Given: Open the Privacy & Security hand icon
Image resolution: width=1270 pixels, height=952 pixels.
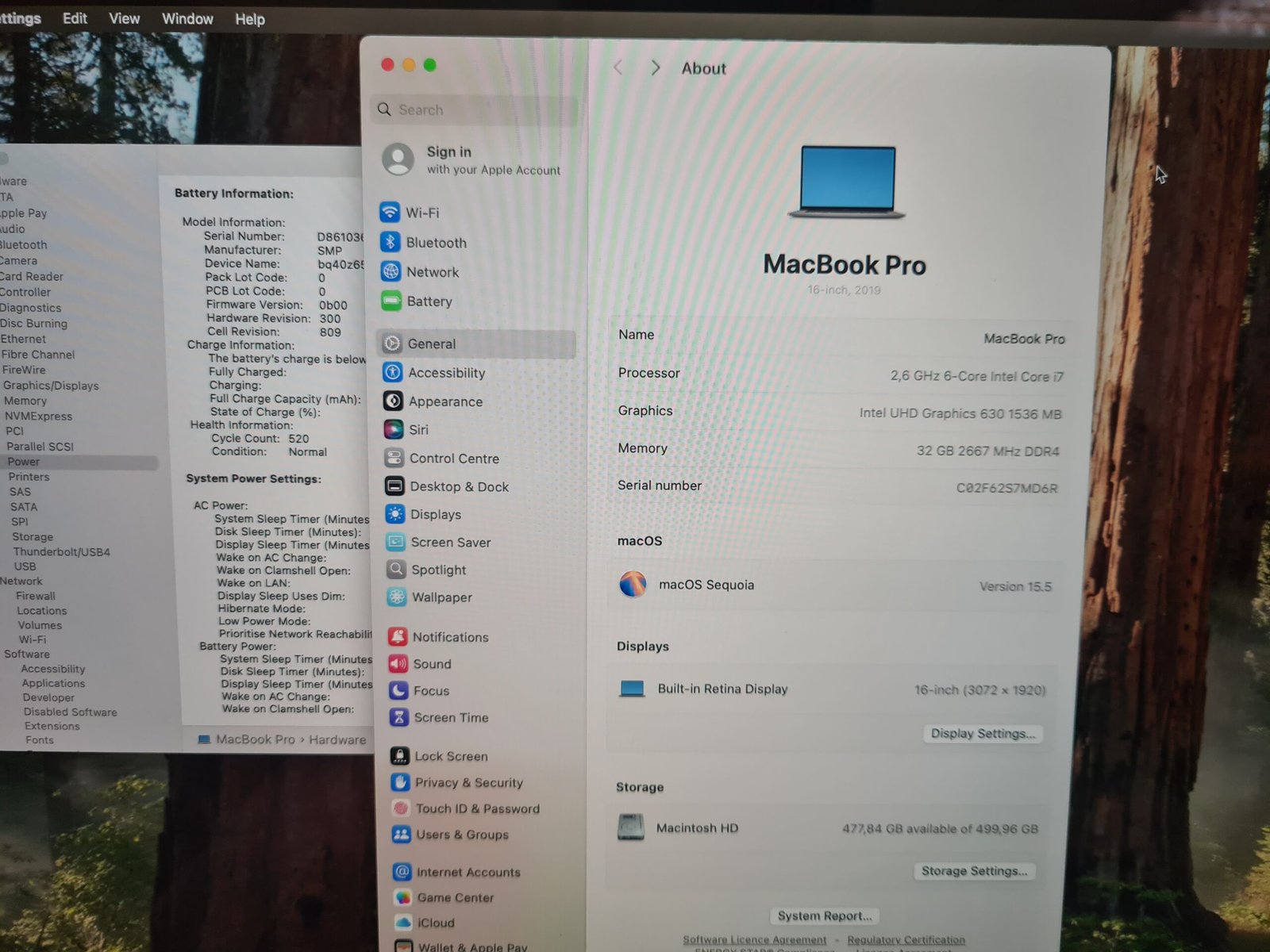Looking at the screenshot, I should click(401, 782).
